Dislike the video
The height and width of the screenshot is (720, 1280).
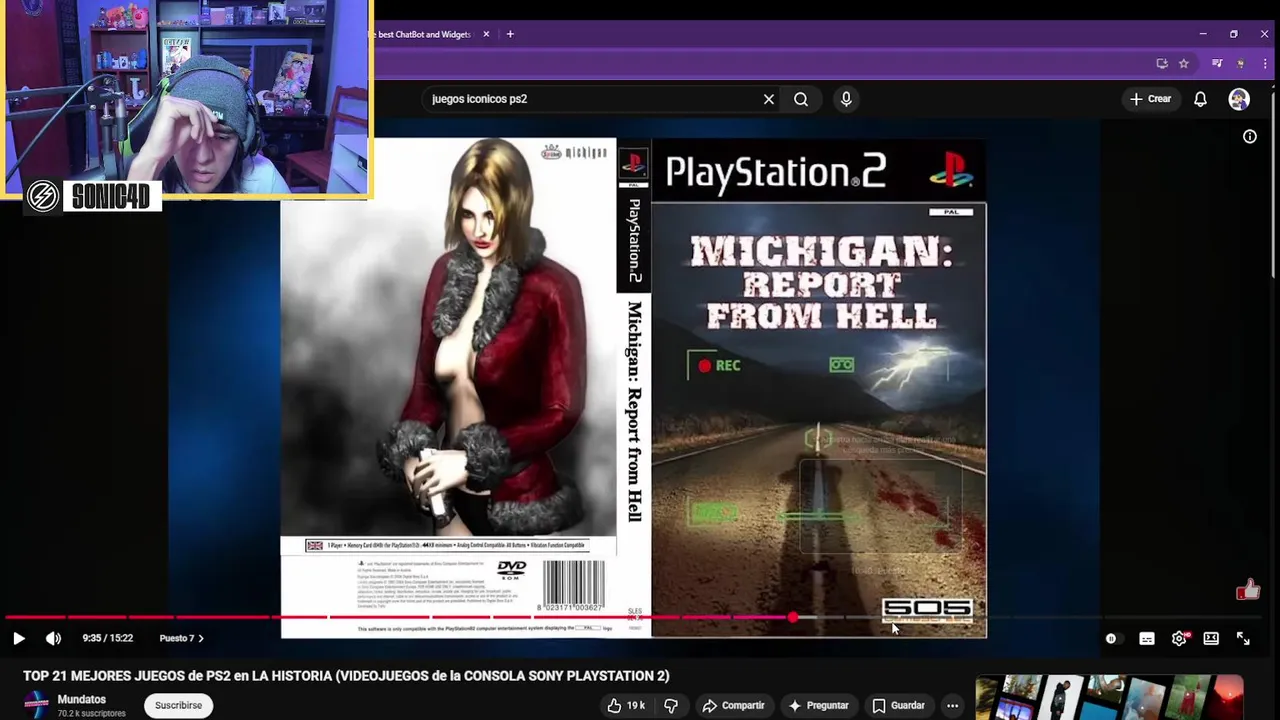click(x=671, y=705)
